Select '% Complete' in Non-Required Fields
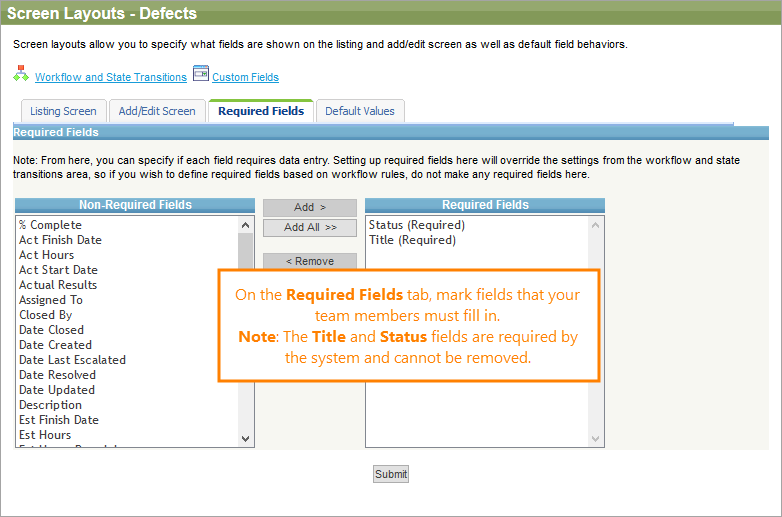This screenshot has width=782, height=517. 50,225
